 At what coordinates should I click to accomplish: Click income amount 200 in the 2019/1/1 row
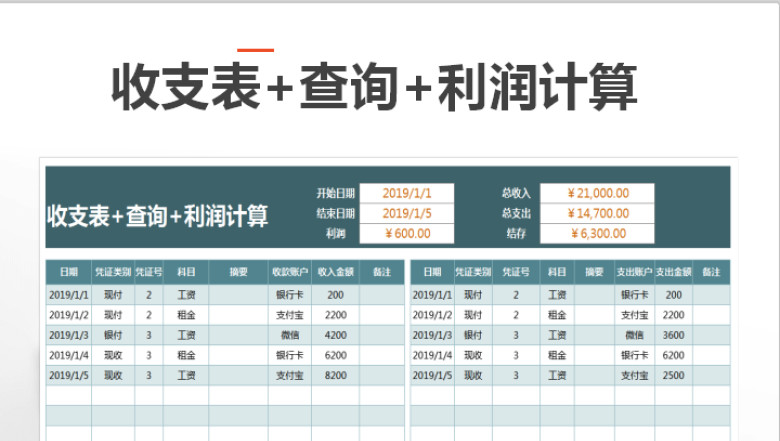[336, 295]
